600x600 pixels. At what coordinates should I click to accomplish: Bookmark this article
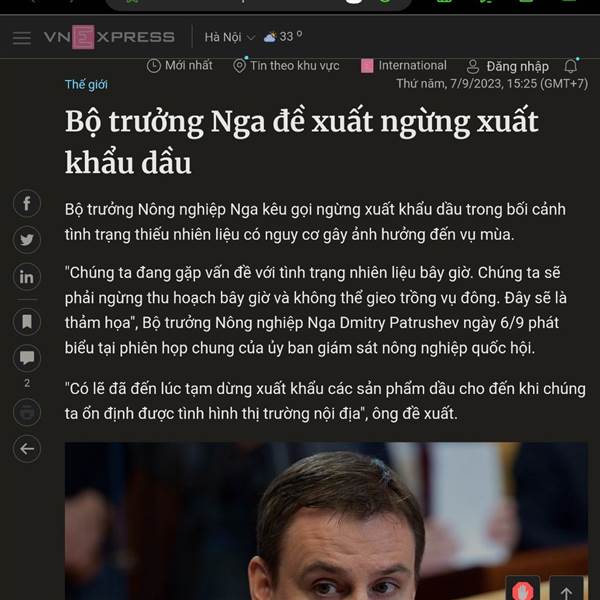[27, 321]
